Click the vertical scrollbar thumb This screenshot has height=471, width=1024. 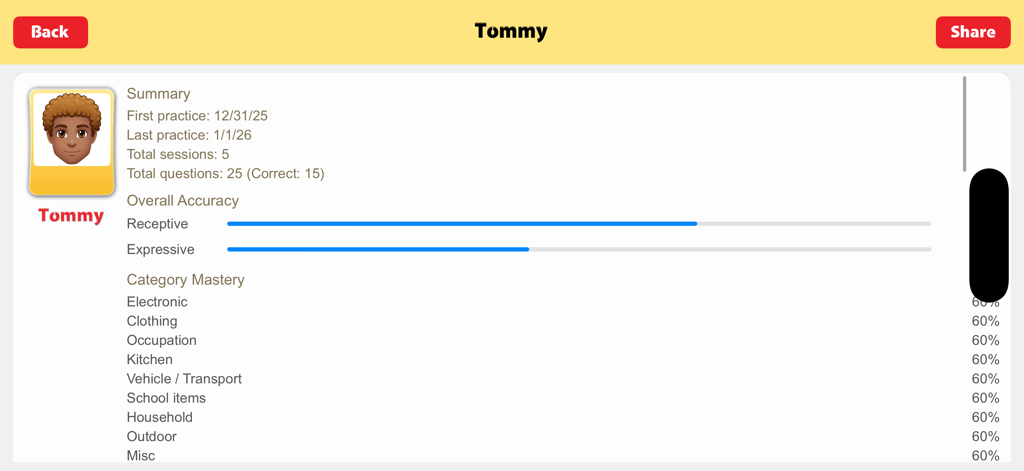point(964,123)
